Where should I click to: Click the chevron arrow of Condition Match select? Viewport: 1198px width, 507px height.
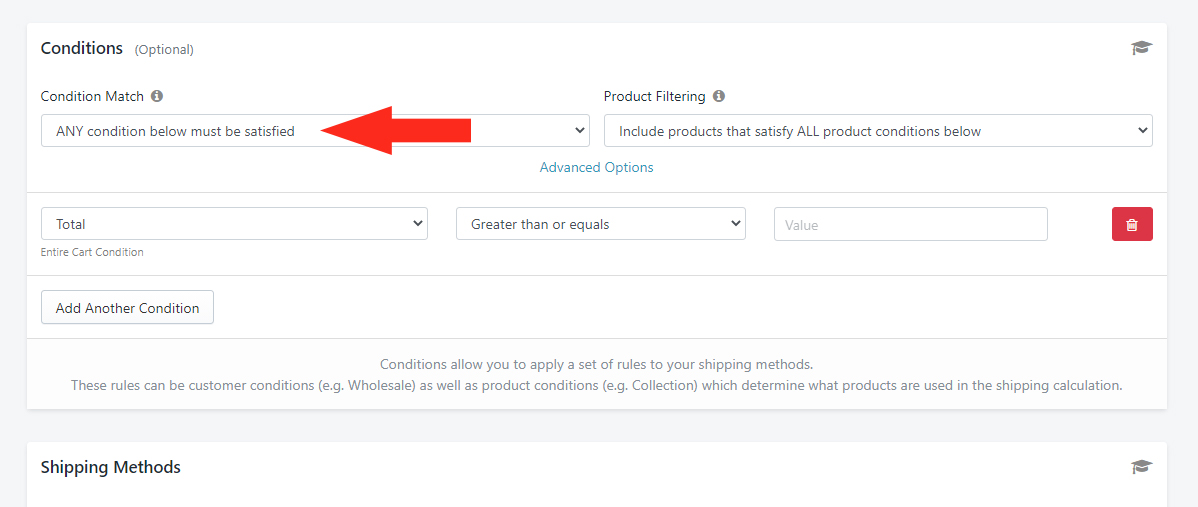tap(579, 131)
